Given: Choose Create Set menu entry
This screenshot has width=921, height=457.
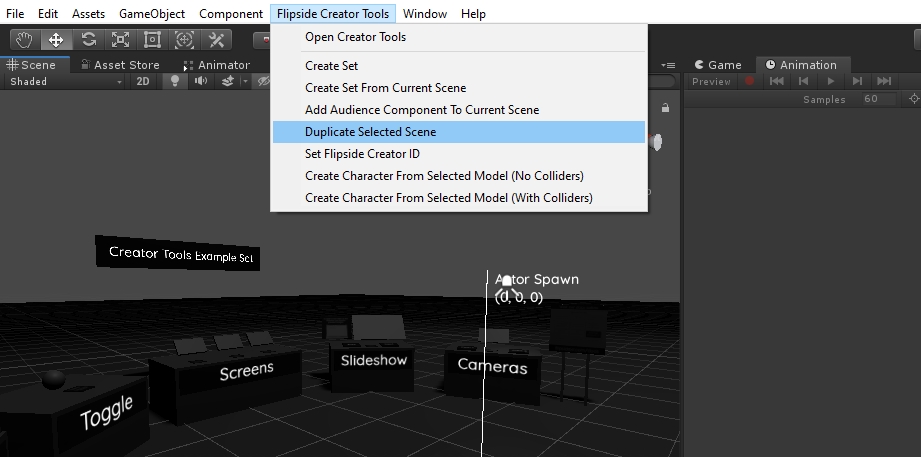Looking at the screenshot, I should pyautogui.click(x=459, y=66).
